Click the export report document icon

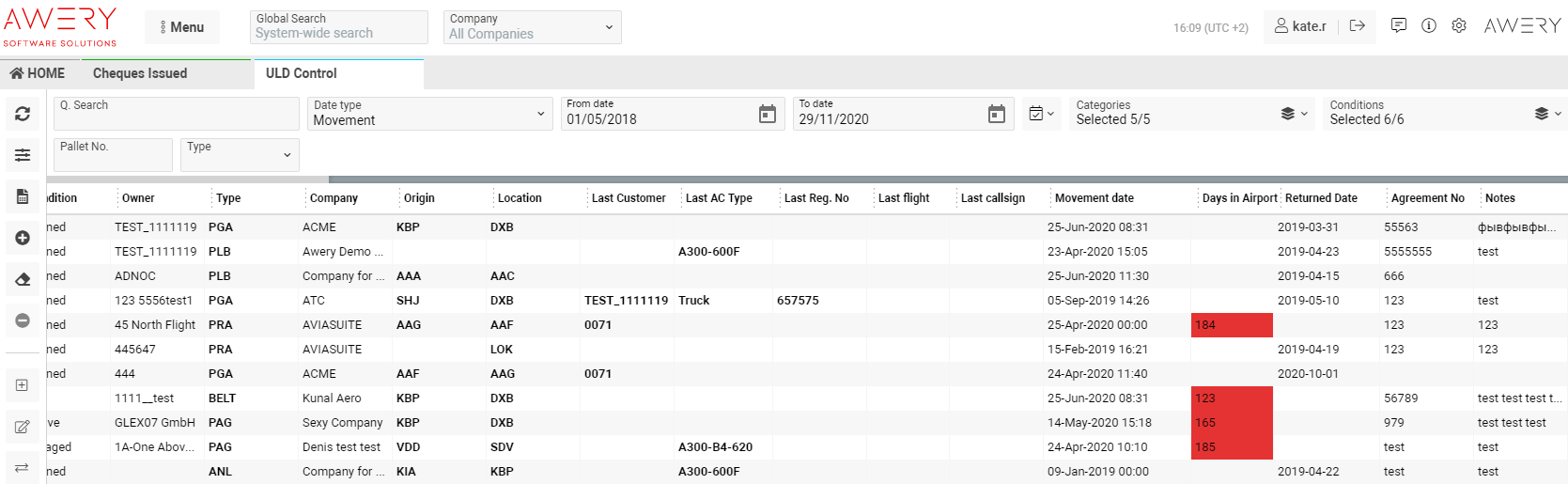click(23, 196)
